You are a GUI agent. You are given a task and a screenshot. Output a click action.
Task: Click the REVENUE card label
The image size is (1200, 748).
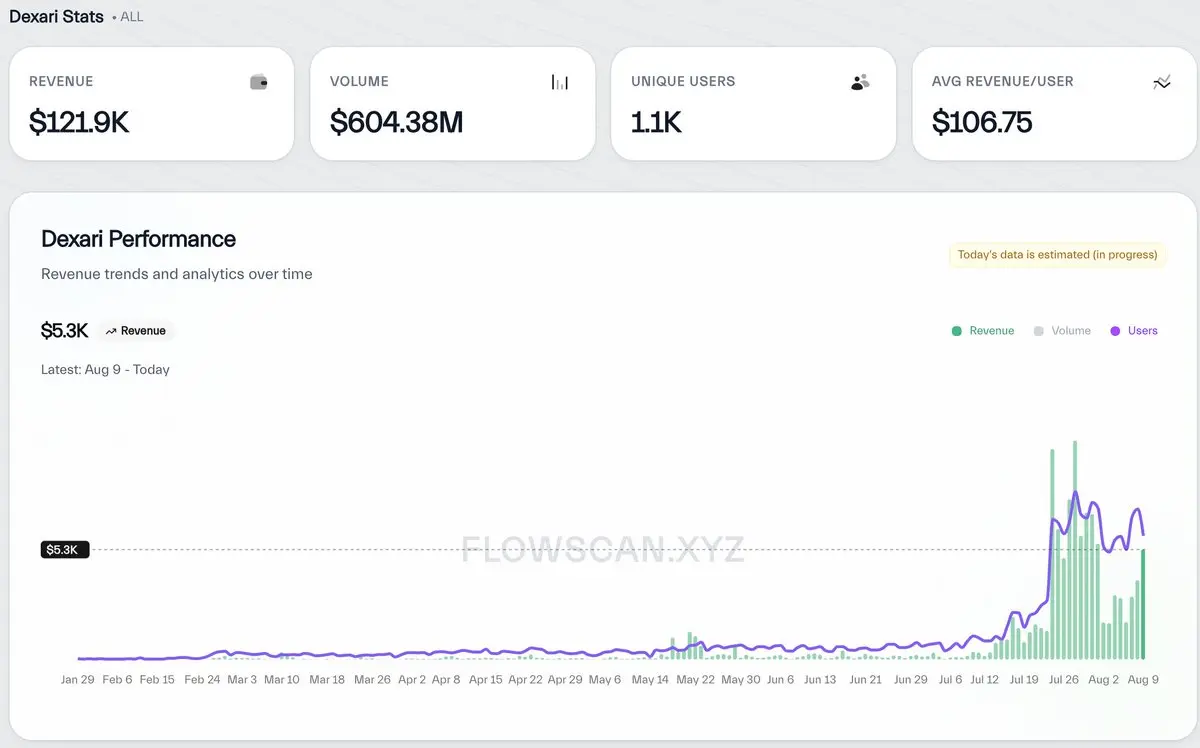click(x=61, y=82)
